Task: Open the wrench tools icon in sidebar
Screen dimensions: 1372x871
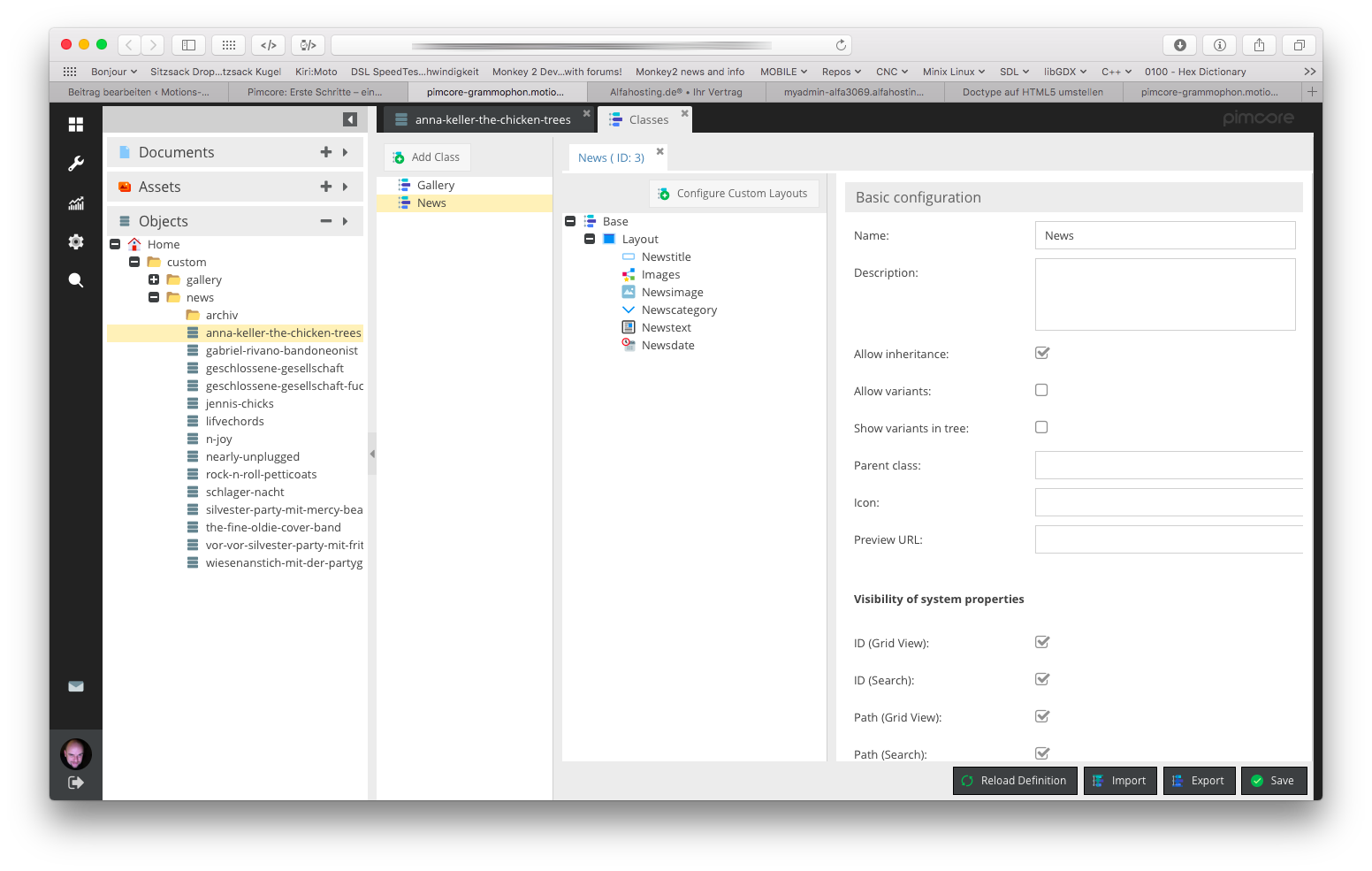Action: (76, 164)
